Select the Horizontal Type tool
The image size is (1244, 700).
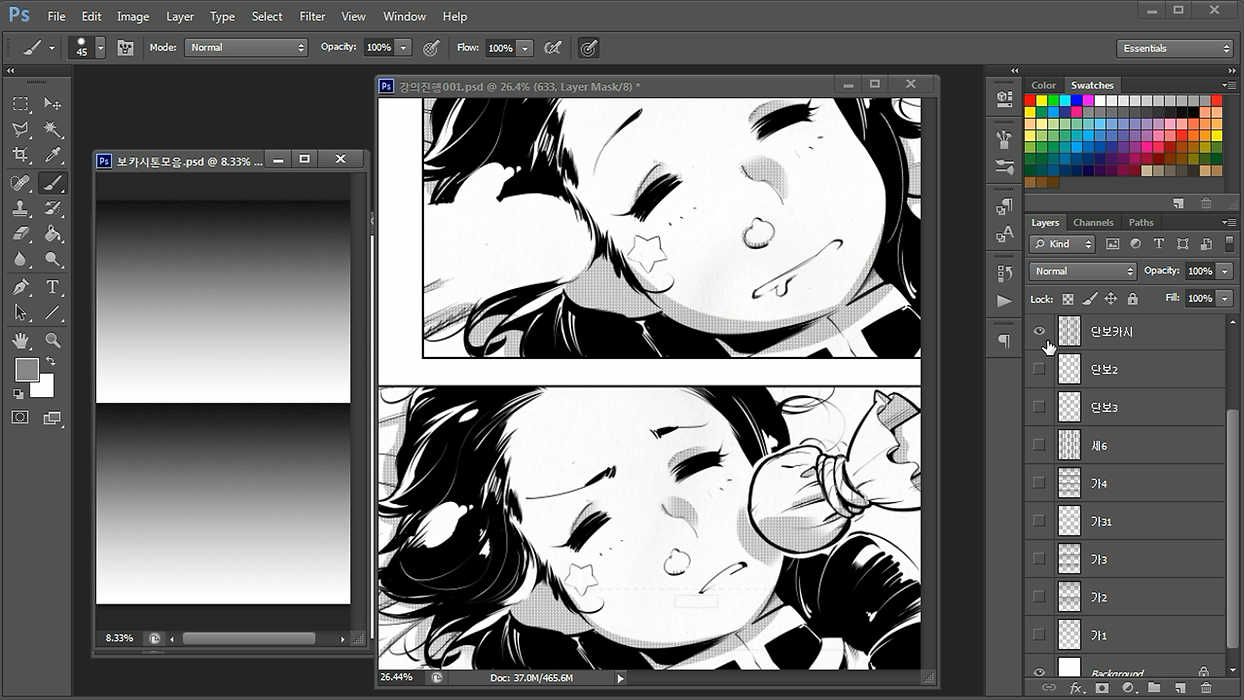click(53, 287)
